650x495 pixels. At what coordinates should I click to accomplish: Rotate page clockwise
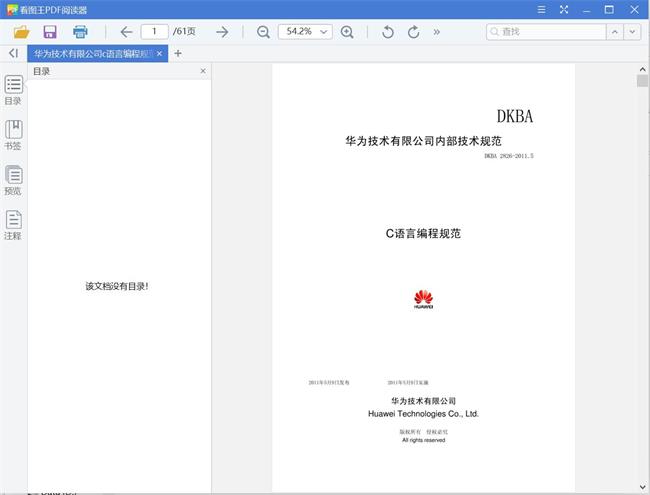pyautogui.click(x=413, y=32)
